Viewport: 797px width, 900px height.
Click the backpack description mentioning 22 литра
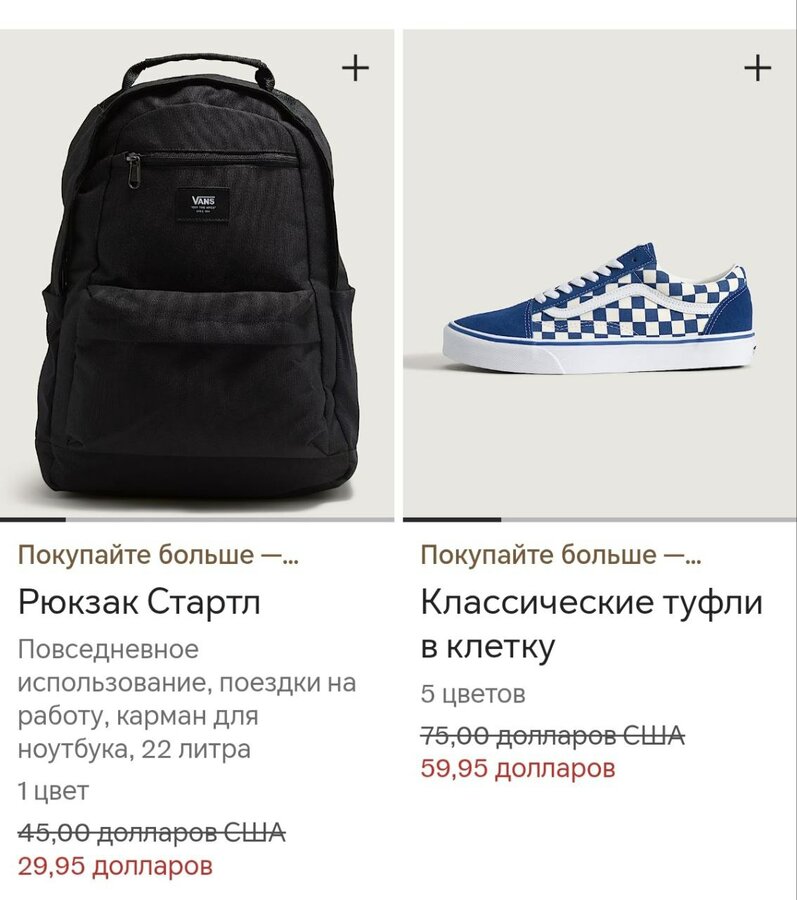point(187,699)
